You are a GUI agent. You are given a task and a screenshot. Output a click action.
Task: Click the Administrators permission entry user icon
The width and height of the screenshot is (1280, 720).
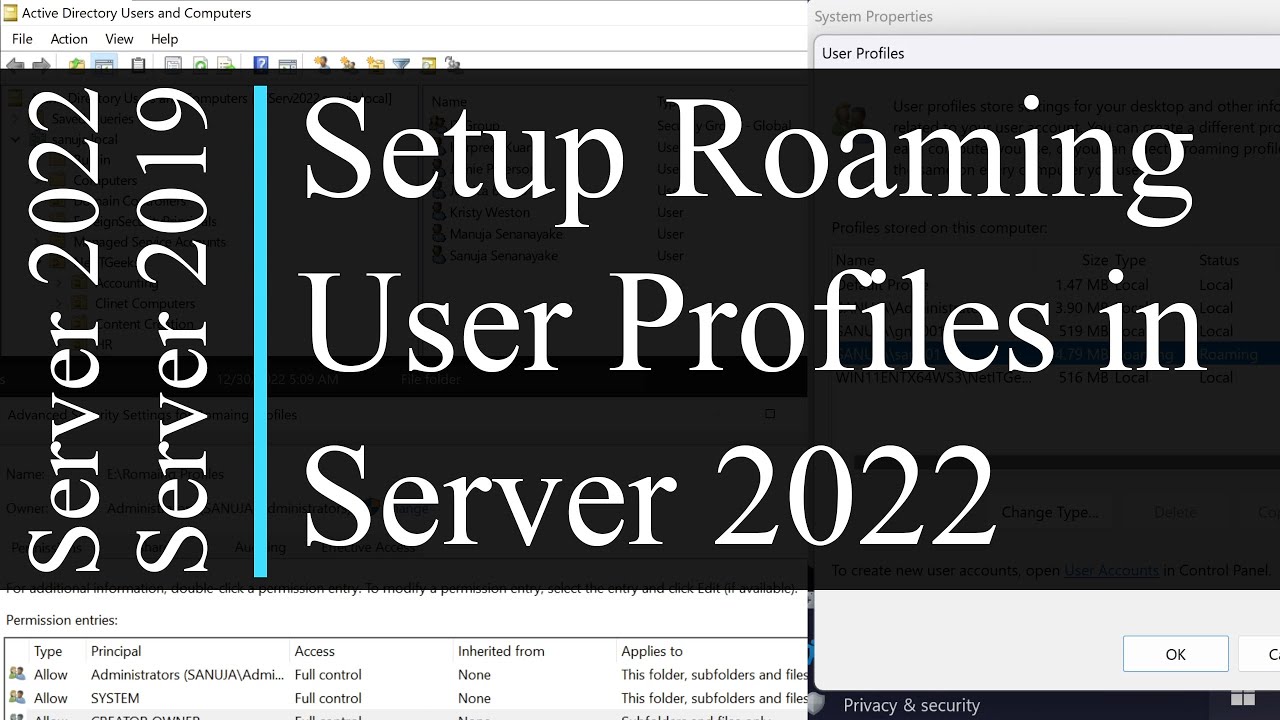[x=17, y=675]
